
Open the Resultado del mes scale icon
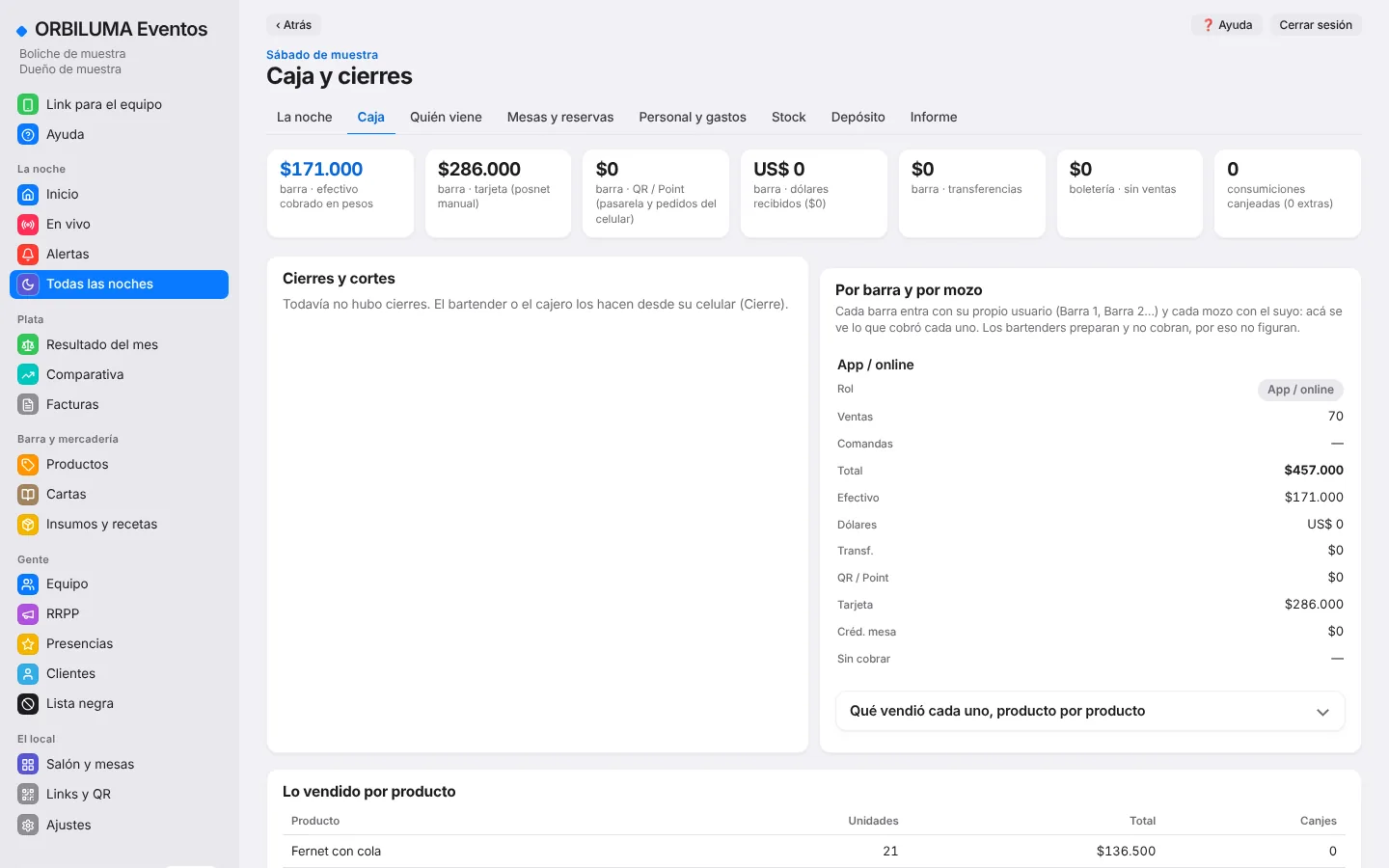pos(28,345)
